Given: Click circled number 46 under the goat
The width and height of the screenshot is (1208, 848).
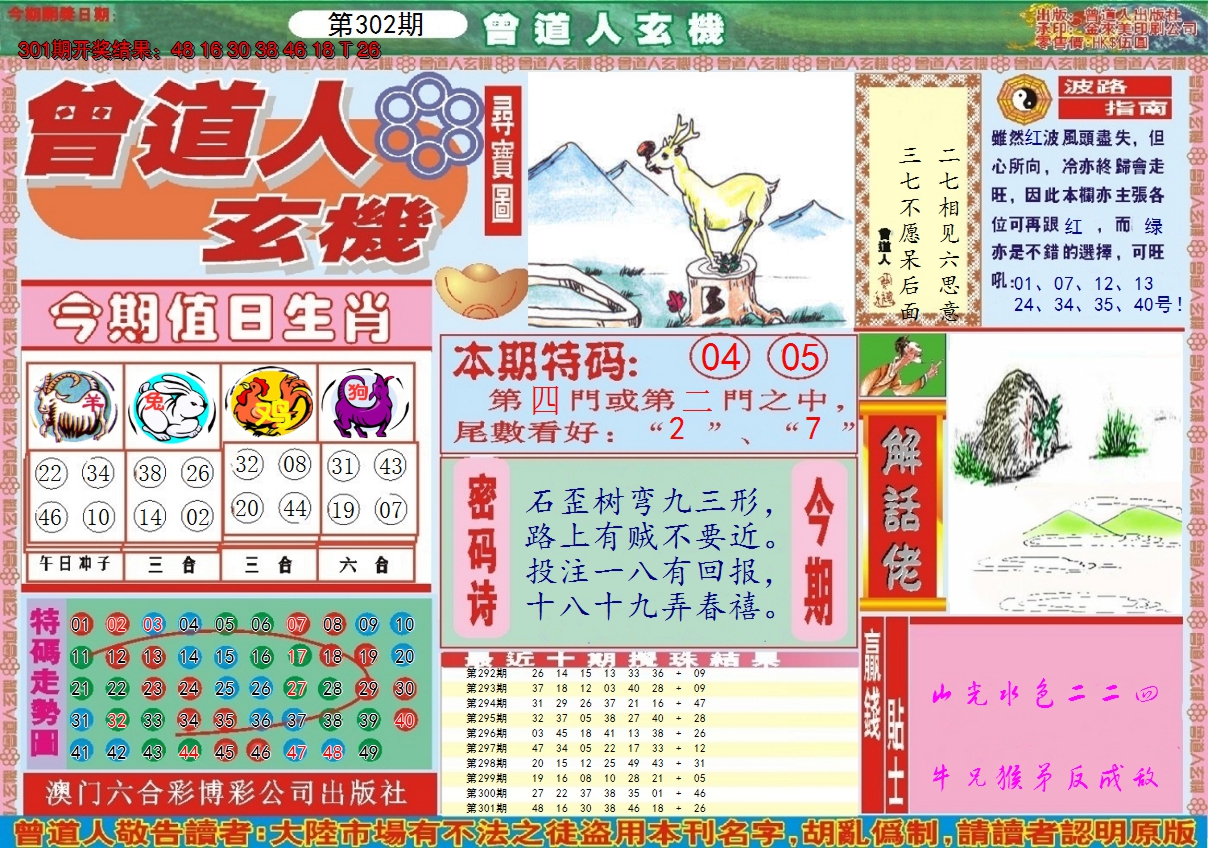Looking at the screenshot, I should coord(51,517).
